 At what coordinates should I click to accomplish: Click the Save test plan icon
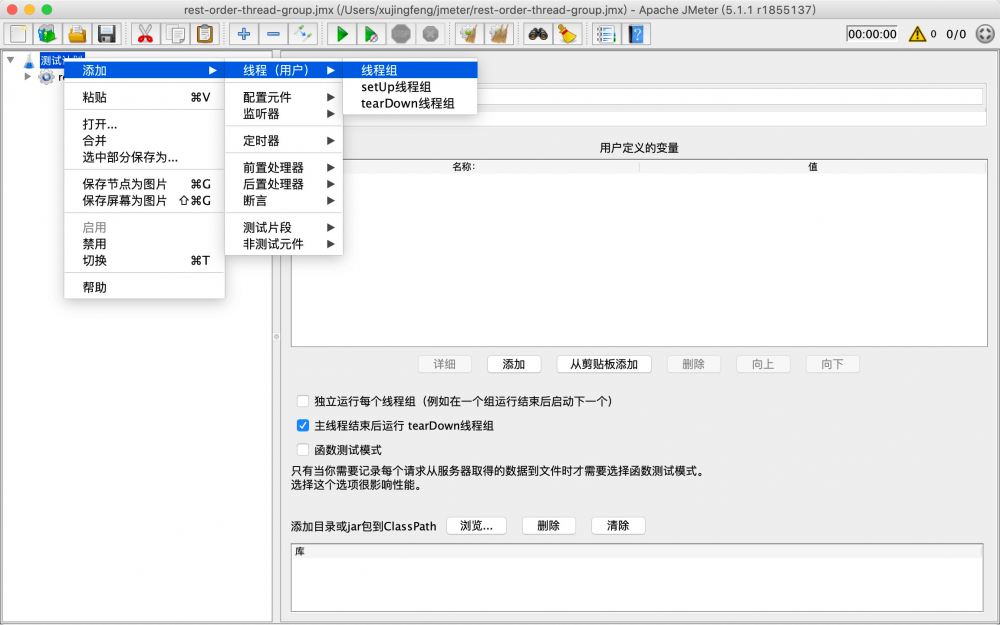pyautogui.click(x=106, y=33)
